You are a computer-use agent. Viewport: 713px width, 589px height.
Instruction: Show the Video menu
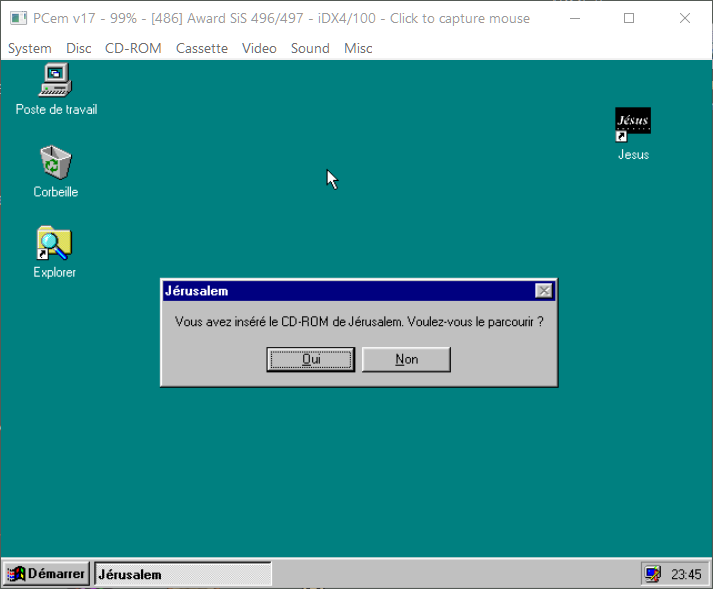click(259, 48)
